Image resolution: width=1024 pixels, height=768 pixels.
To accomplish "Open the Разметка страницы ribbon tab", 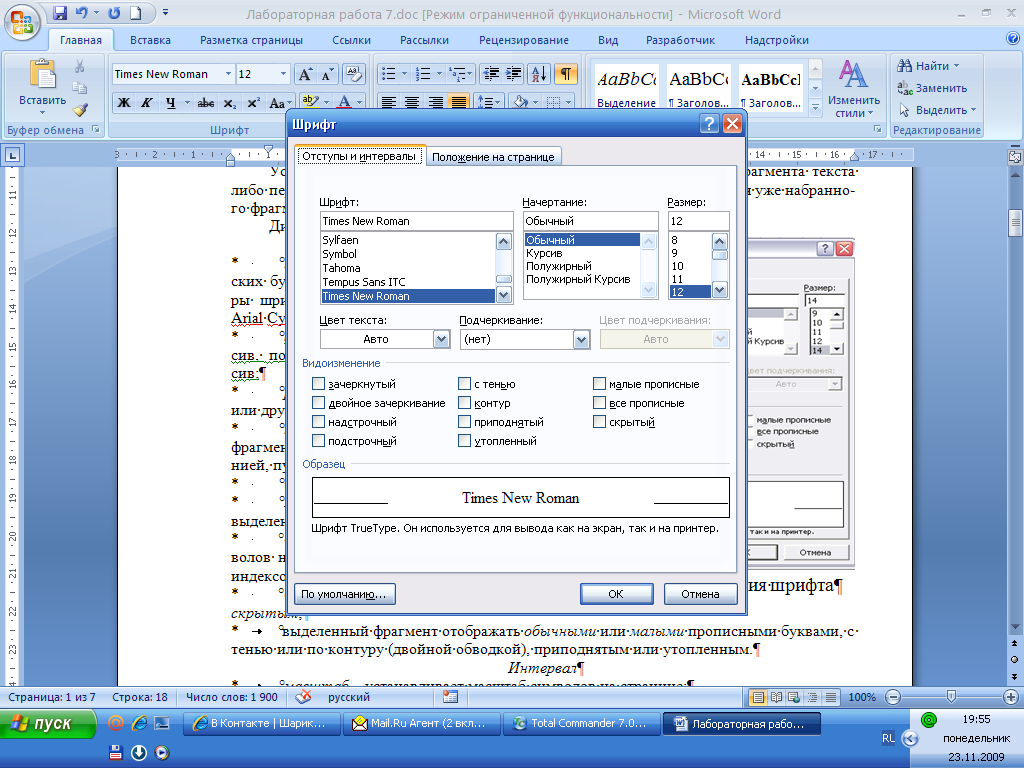I will (251, 40).
